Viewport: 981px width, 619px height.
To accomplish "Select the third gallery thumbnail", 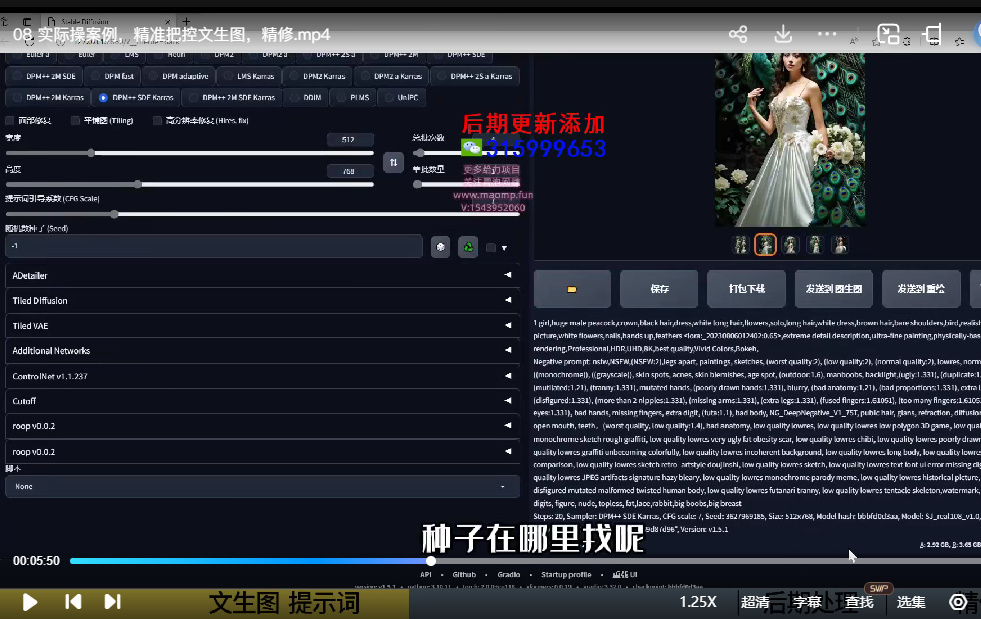I will pyautogui.click(x=790, y=245).
